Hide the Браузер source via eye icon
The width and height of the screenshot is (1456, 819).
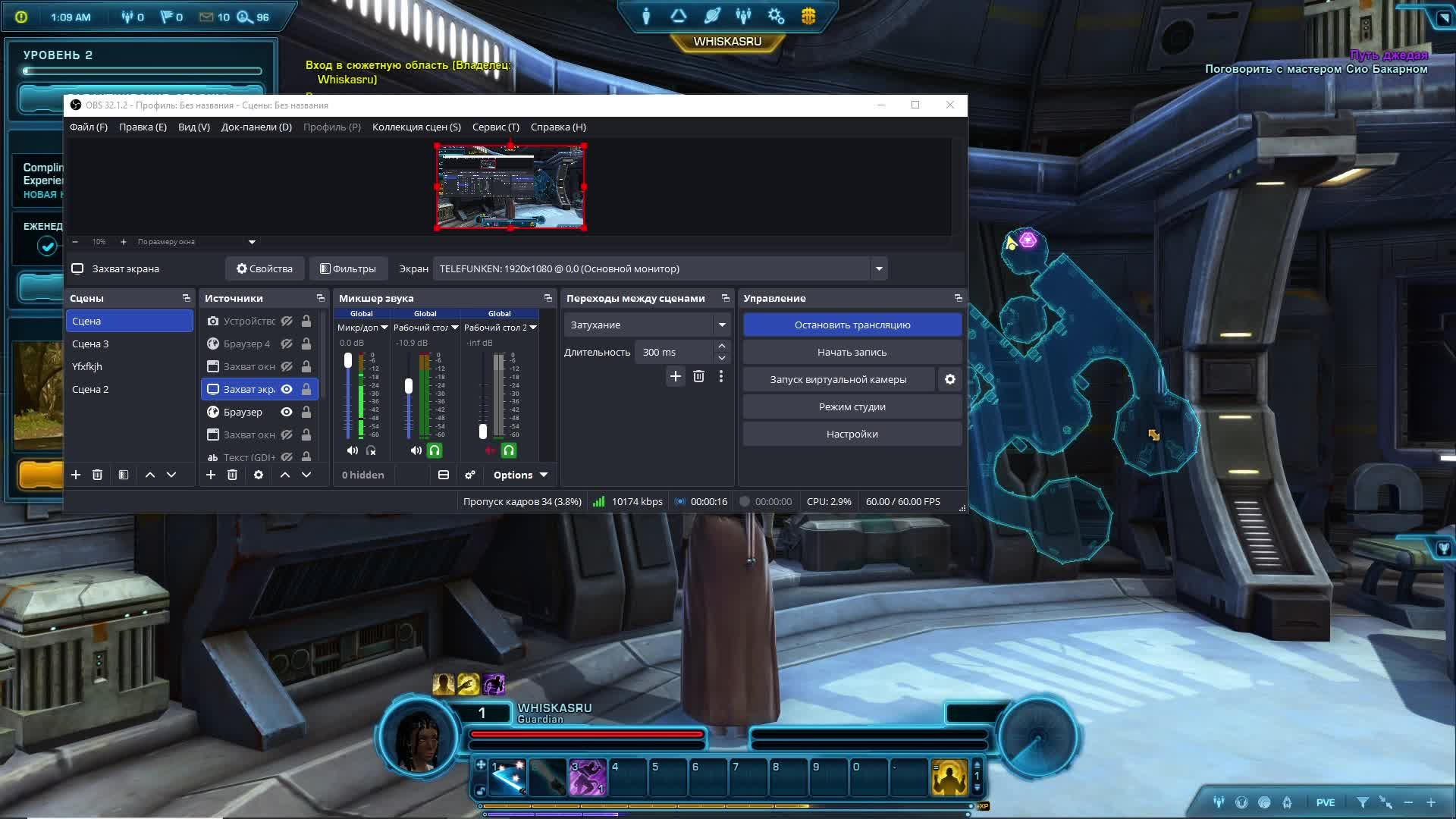pos(287,413)
